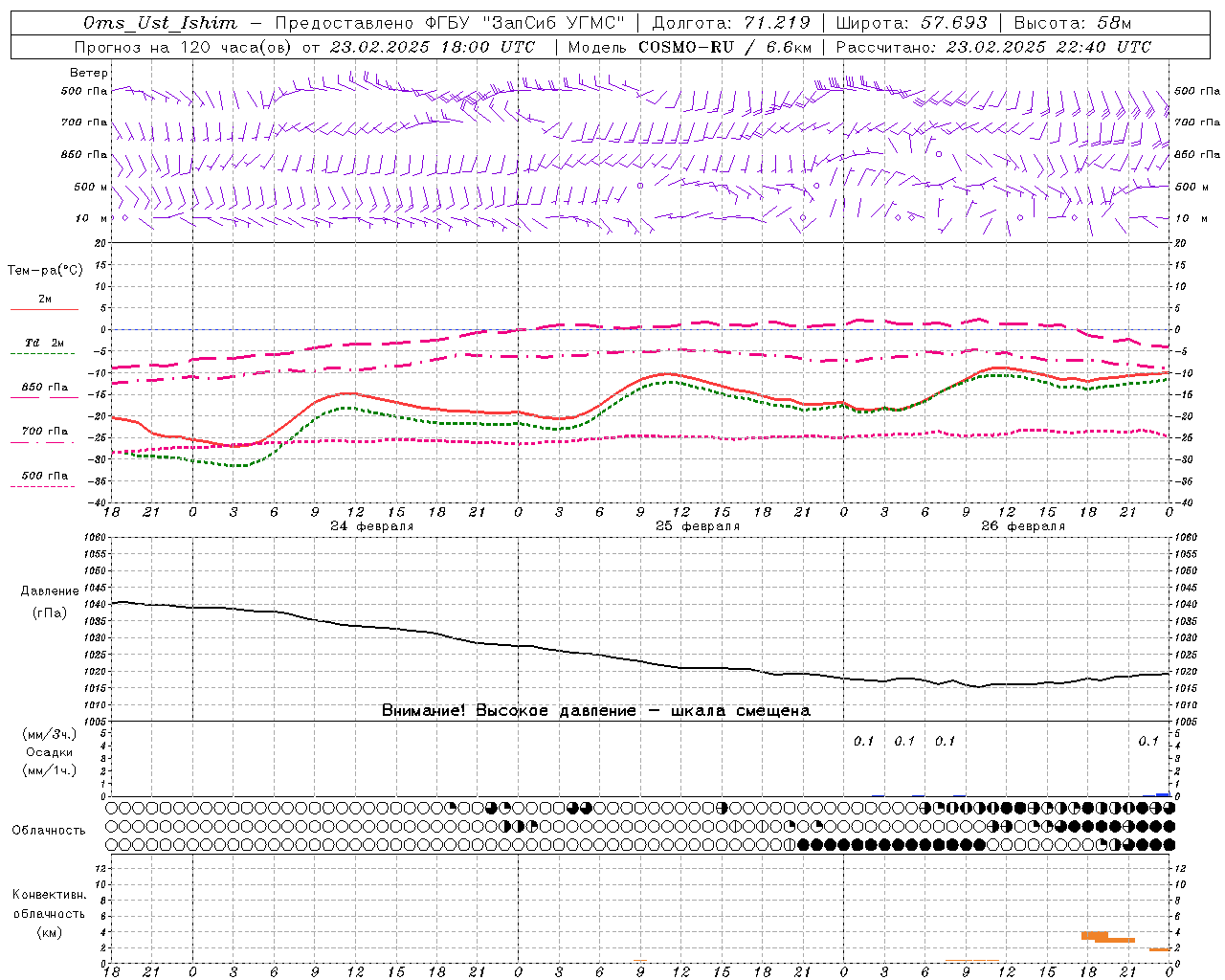Click the Долгота: 71.219 value
1225x980 pixels.
pyautogui.click(x=731, y=23)
